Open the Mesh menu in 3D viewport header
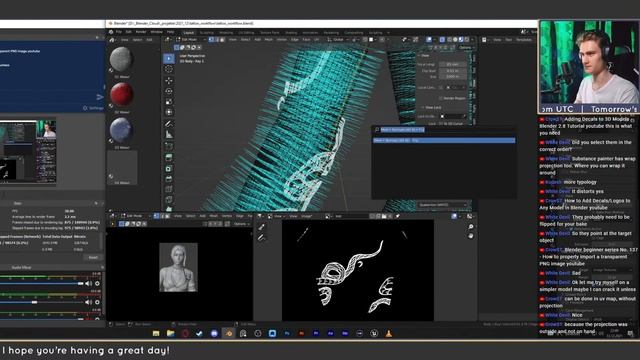 [269, 40]
